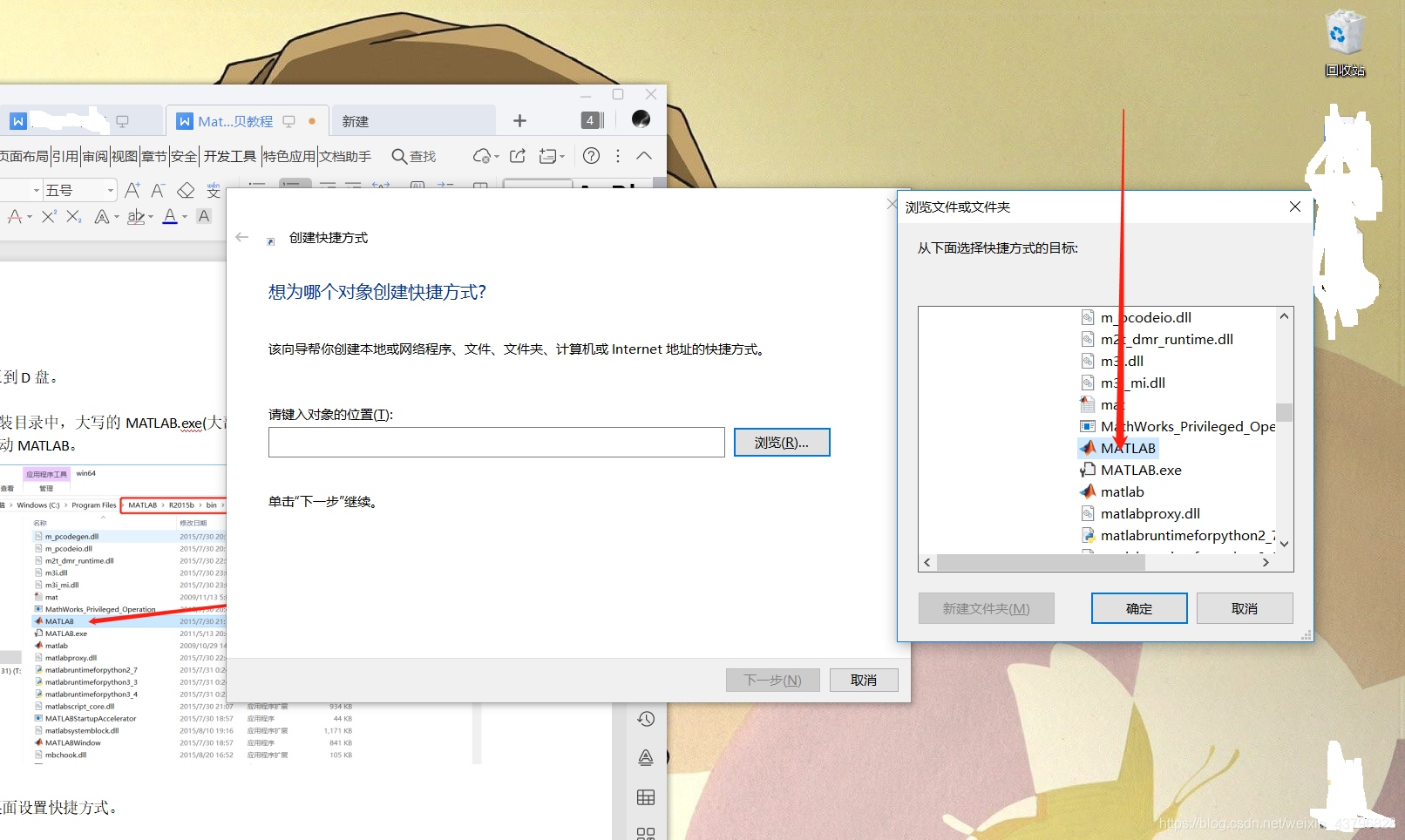Open the 安全 ribbon tab

coord(184,156)
